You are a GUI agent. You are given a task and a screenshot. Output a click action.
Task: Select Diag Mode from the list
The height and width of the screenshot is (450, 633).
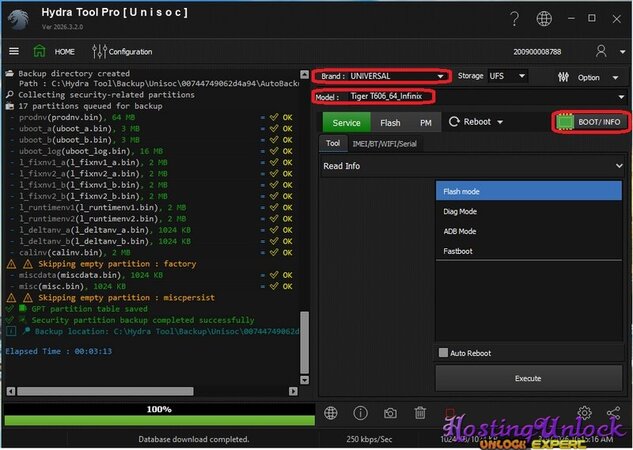pos(460,212)
